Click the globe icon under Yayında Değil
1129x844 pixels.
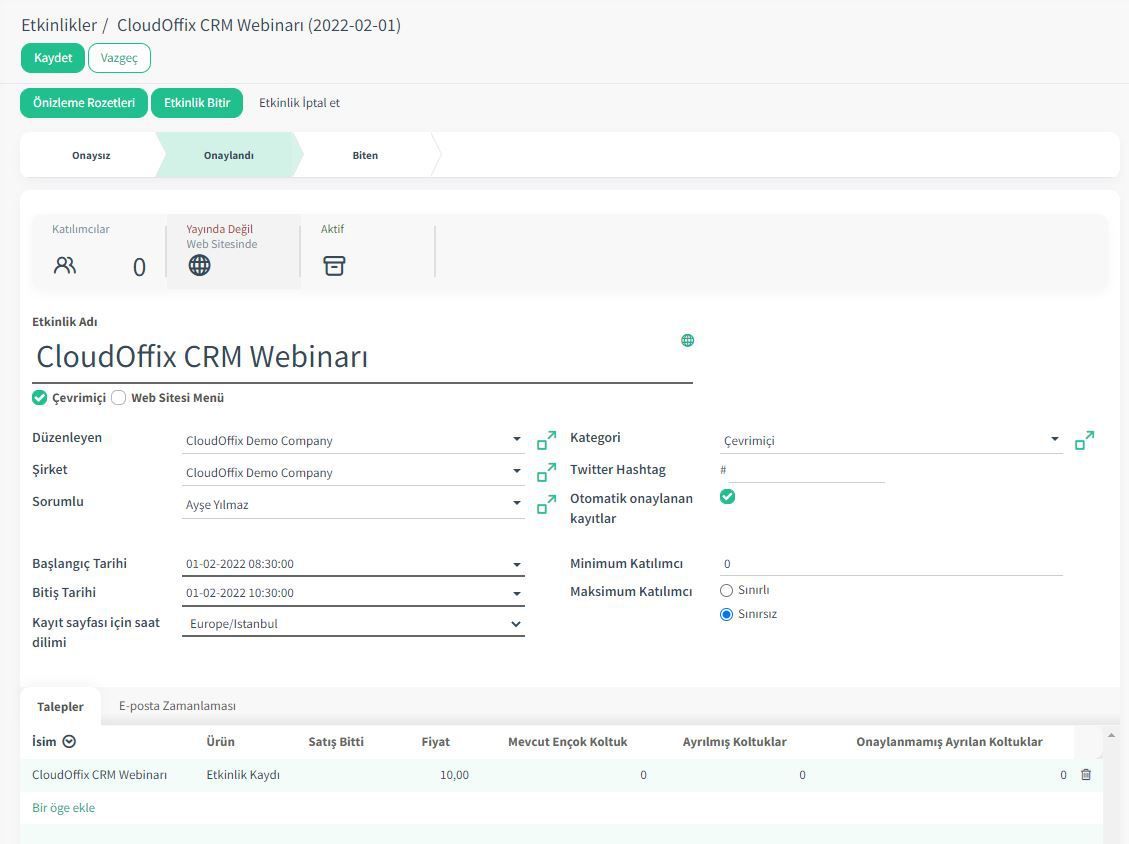199,266
